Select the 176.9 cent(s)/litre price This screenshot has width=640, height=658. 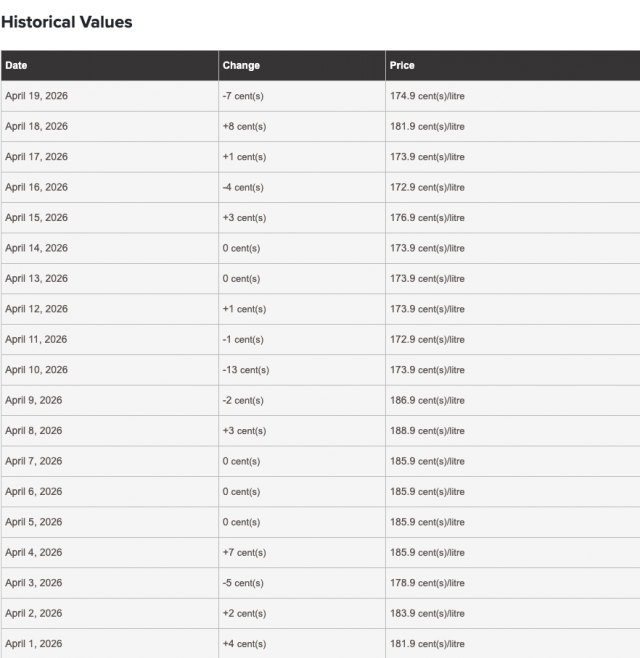pyautogui.click(x=427, y=218)
